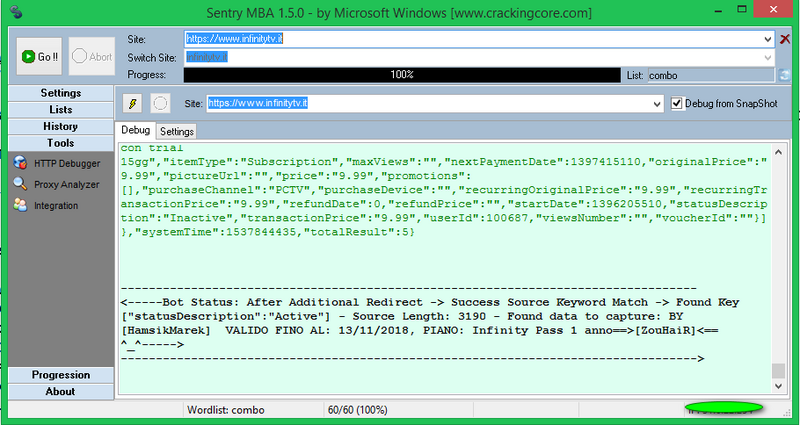
Task: Open the Settings sidebar section
Action: pos(61,93)
